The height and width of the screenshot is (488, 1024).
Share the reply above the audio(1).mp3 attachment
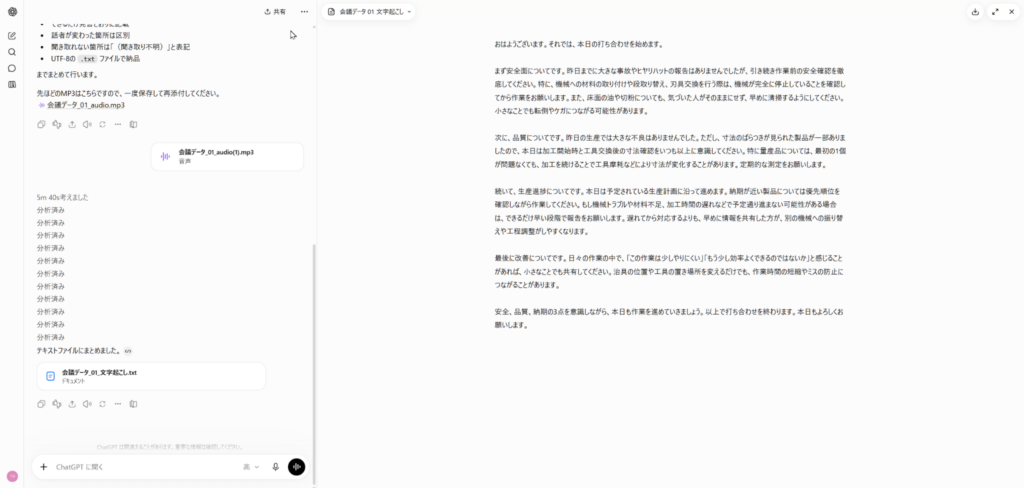click(x=72, y=124)
